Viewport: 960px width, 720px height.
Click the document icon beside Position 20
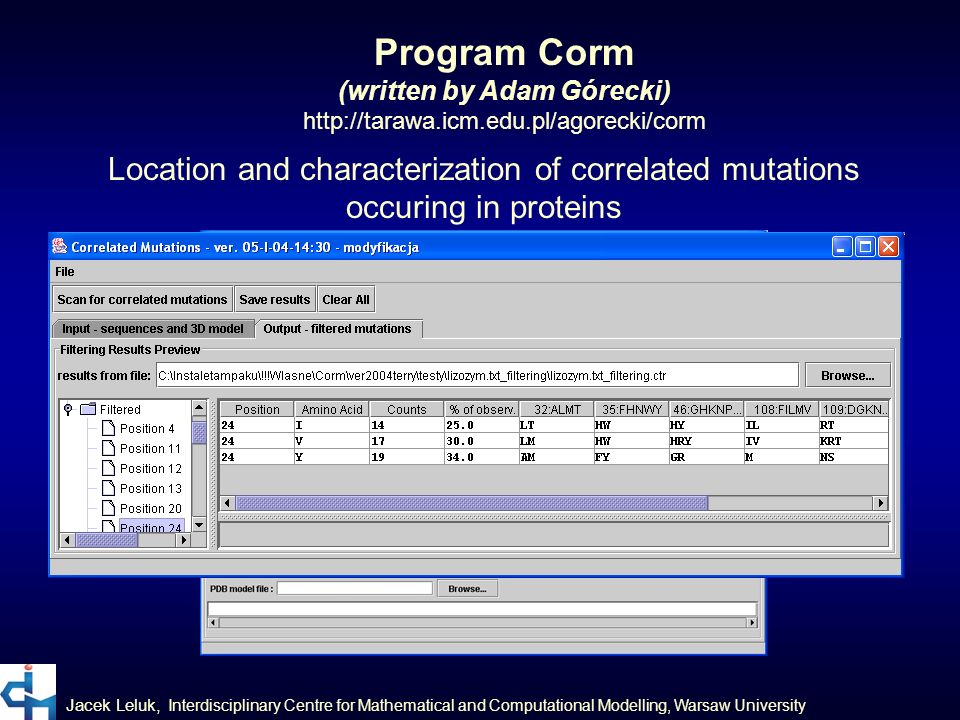(x=108, y=508)
